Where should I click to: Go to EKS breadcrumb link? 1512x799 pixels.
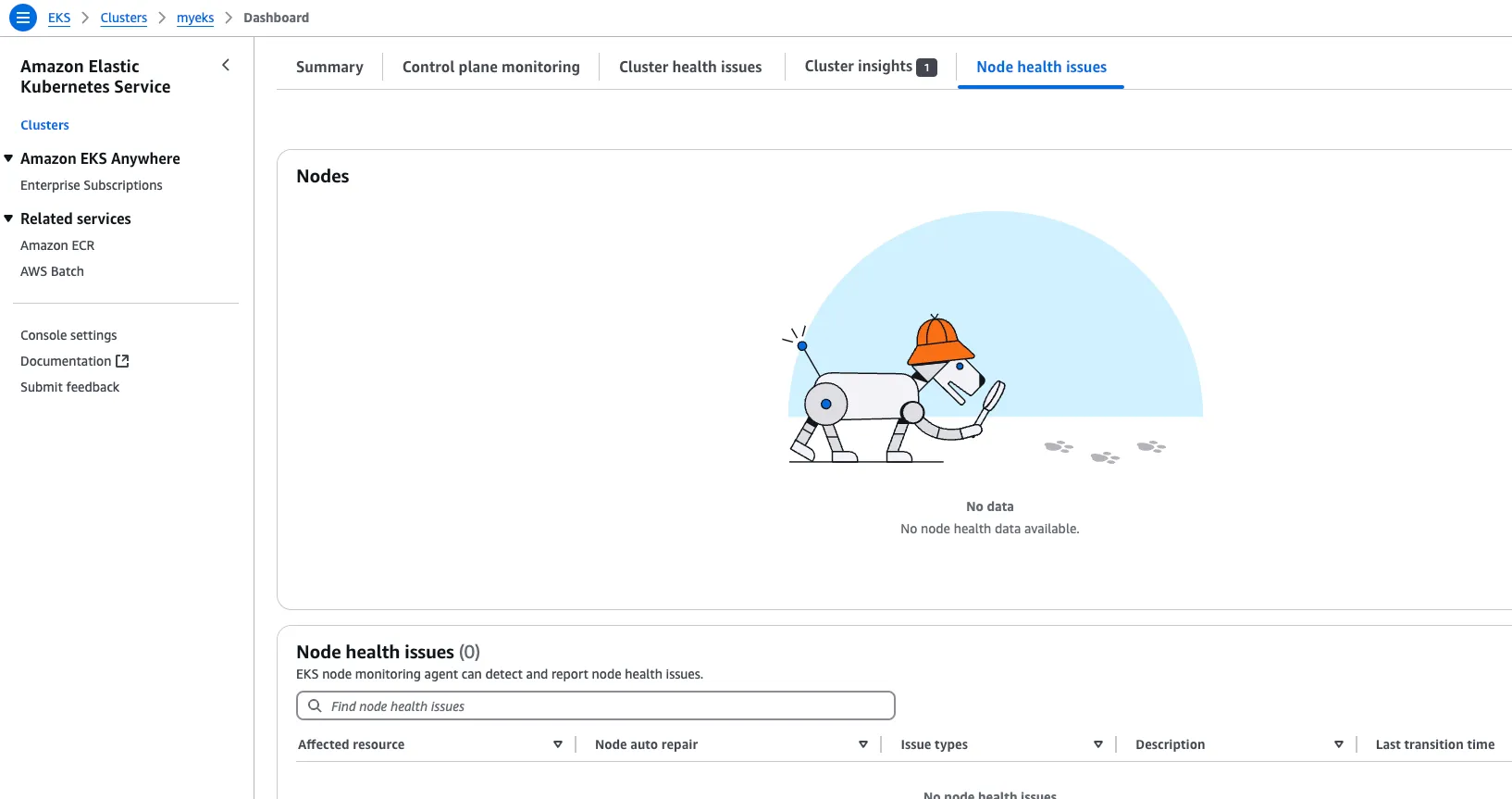(59, 18)
